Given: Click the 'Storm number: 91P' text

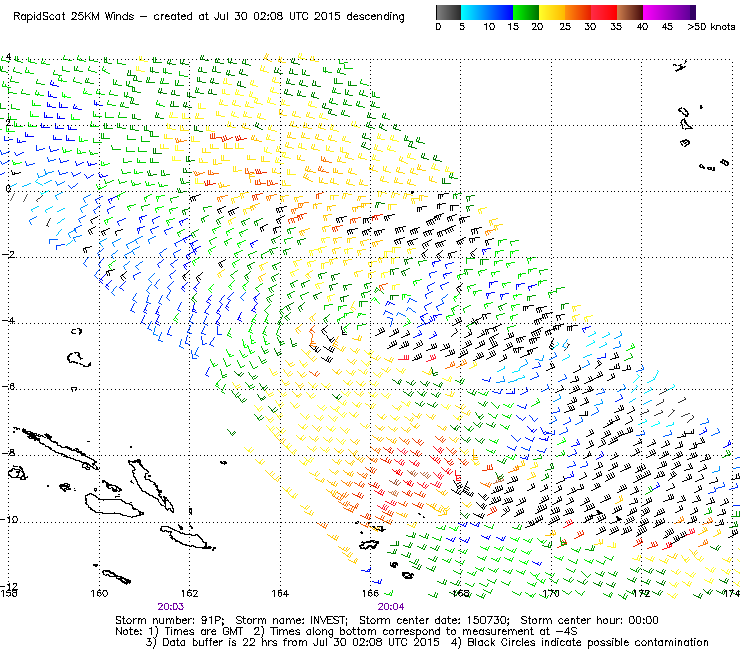Looking at the screenshot, I should 169,620.
